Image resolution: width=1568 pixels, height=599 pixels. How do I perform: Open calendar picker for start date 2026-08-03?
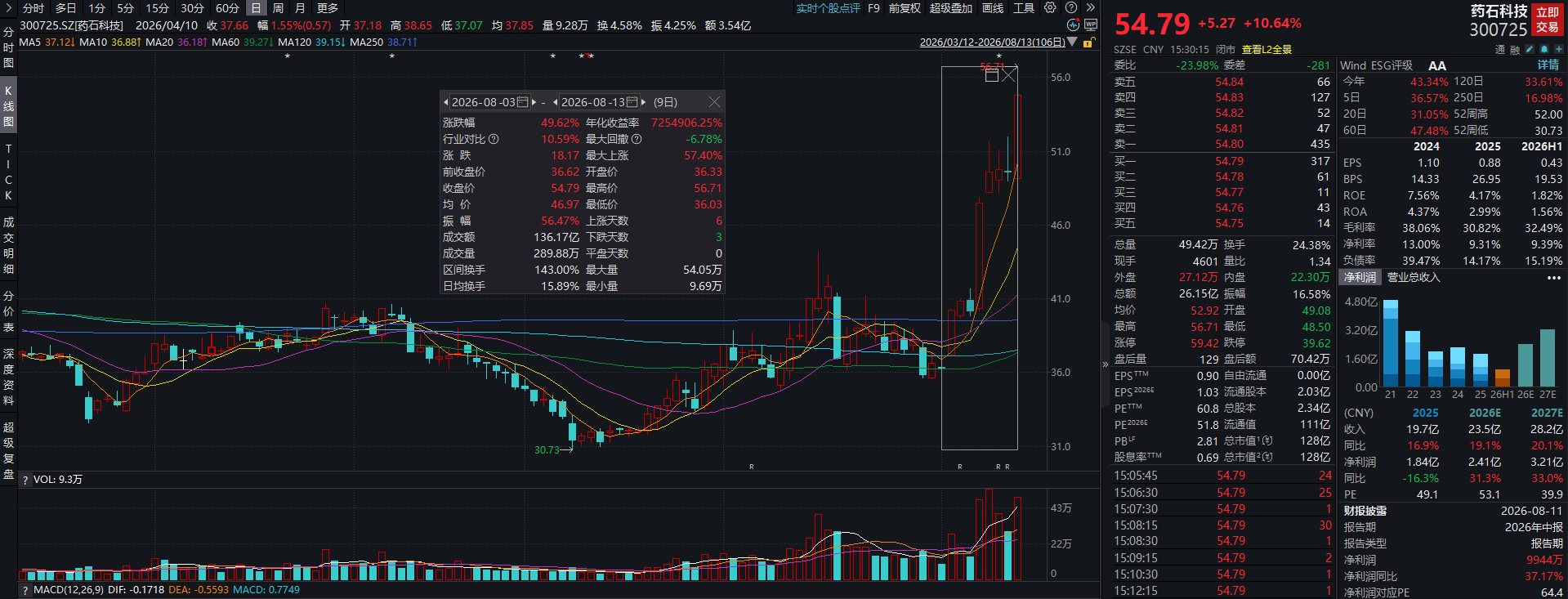pyautogui.click(x=523, y=102)
